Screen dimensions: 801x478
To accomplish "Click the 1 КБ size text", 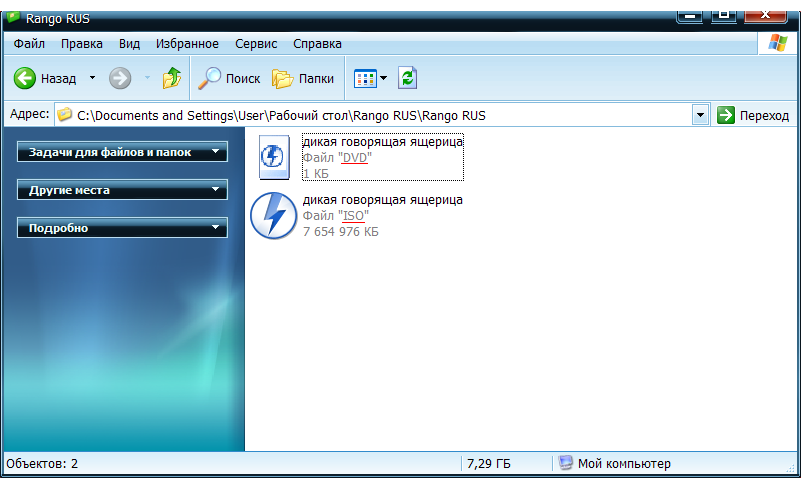I will tap(316, 174).
